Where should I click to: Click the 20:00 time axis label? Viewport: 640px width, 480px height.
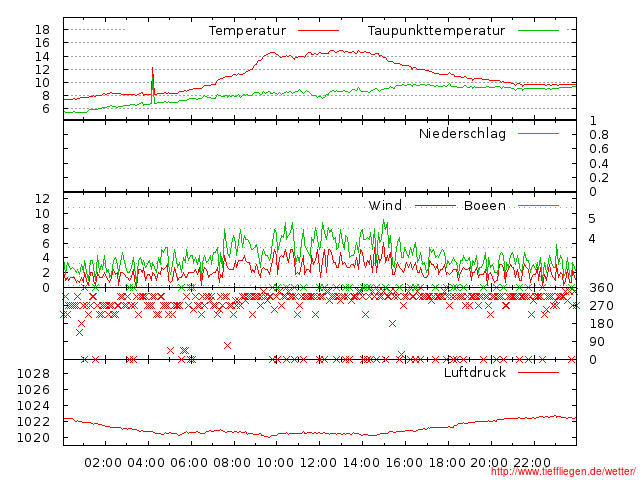[x=489, y=463]
